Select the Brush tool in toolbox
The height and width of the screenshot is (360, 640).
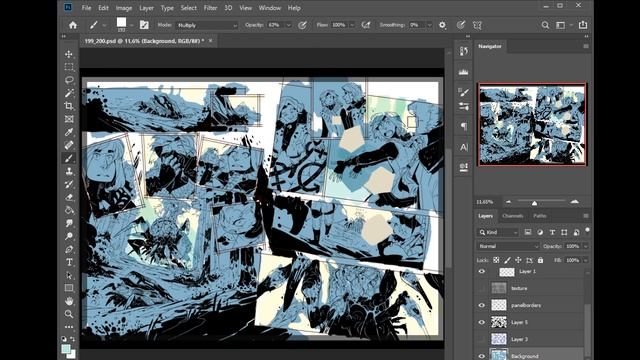click(69, 158)
